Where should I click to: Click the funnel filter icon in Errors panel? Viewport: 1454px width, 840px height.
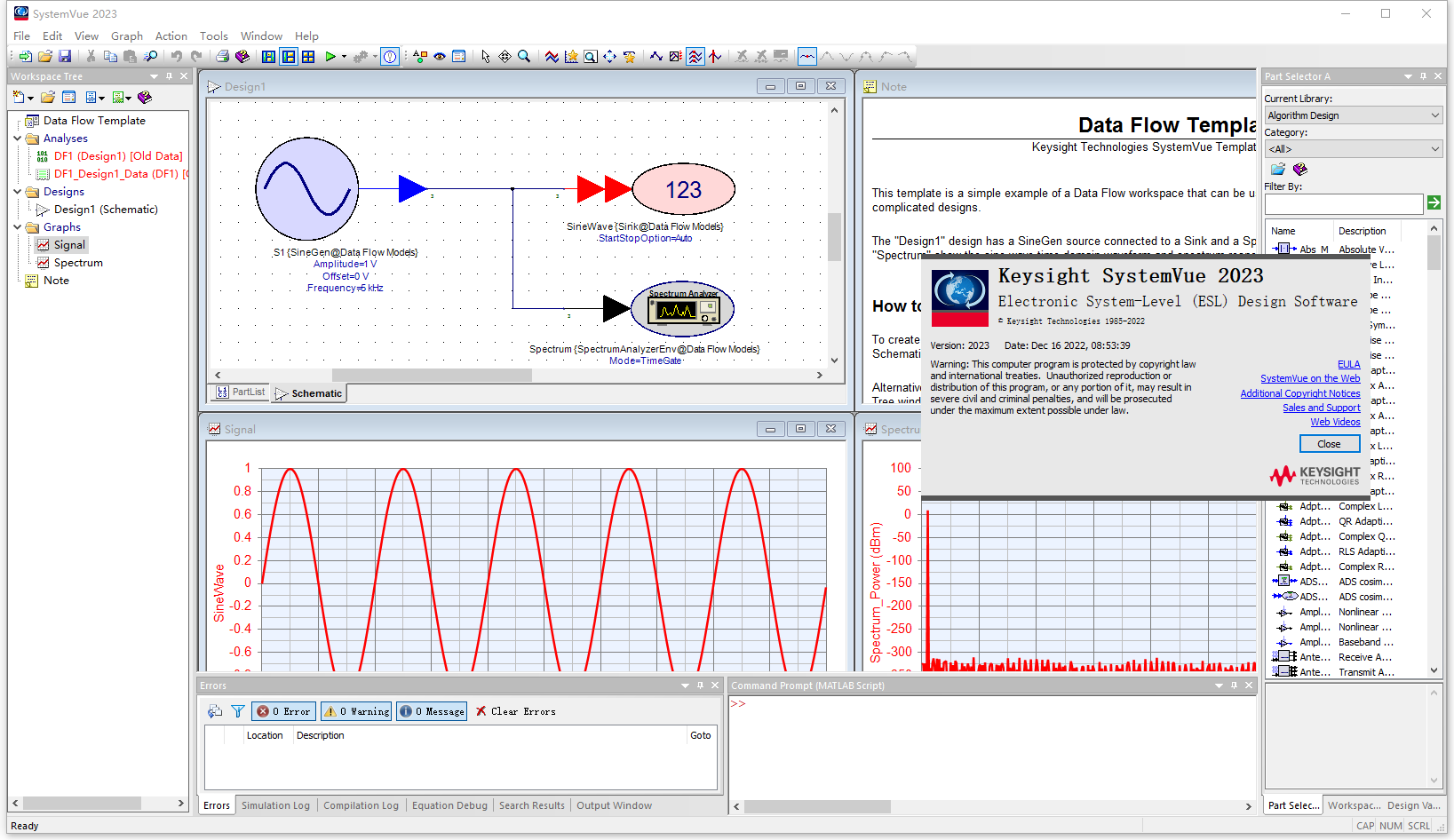[238, 711]
